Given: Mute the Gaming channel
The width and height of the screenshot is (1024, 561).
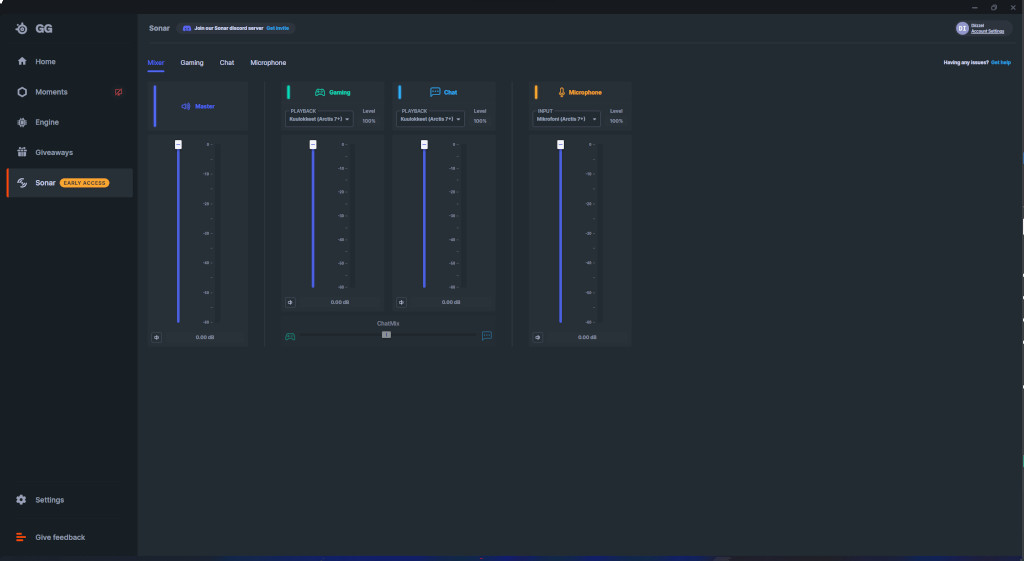Looking at the screenshot, I should coord(291,302).
